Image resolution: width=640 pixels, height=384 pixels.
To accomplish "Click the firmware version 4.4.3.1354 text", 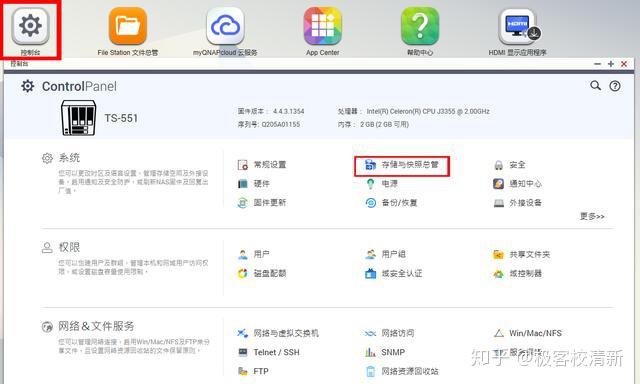I will pyautogui.click(x=289, y=111).
